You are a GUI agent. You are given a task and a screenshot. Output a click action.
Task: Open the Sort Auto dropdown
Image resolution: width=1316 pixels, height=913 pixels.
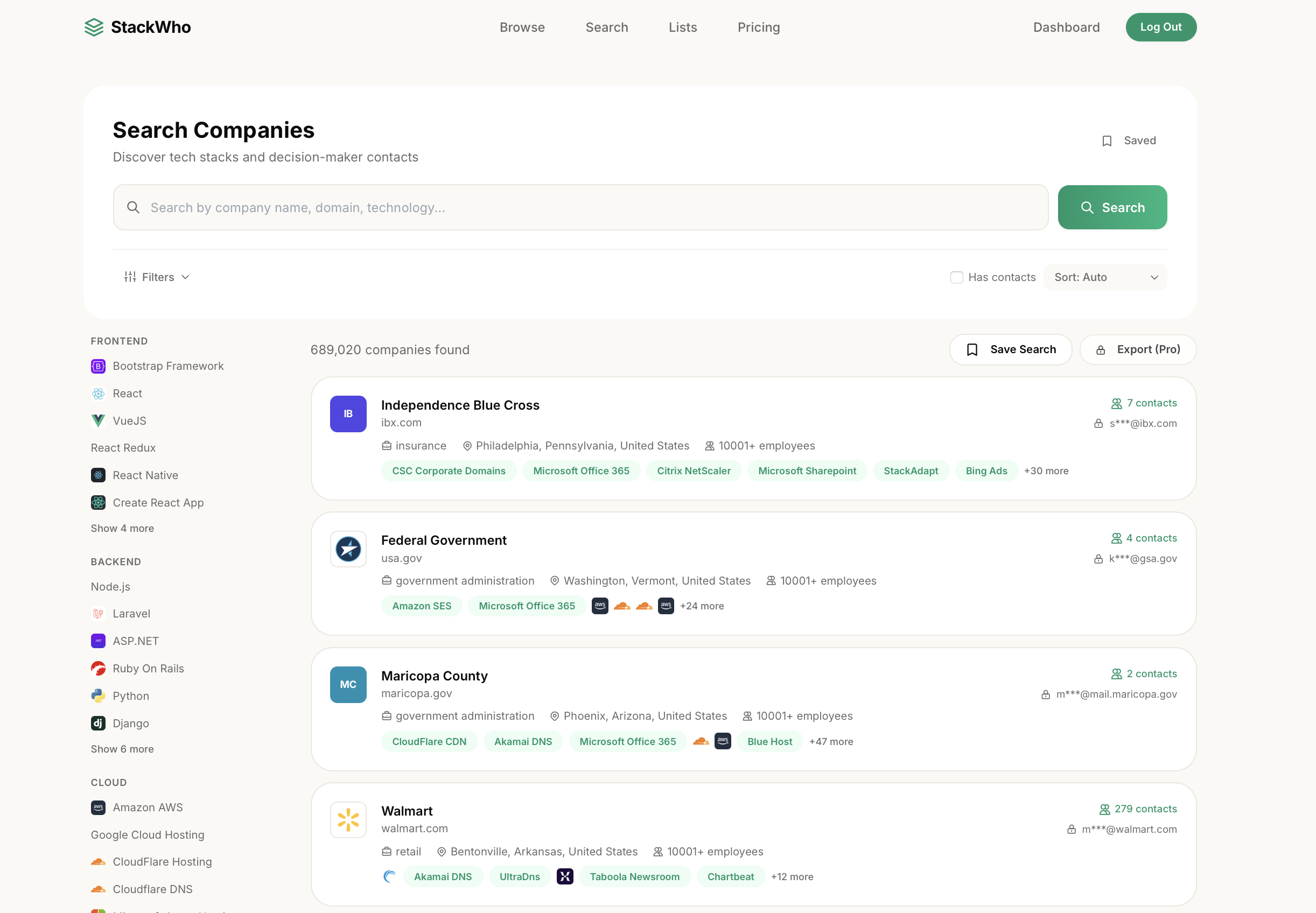pyautogui.click(x=1104, y=277)
